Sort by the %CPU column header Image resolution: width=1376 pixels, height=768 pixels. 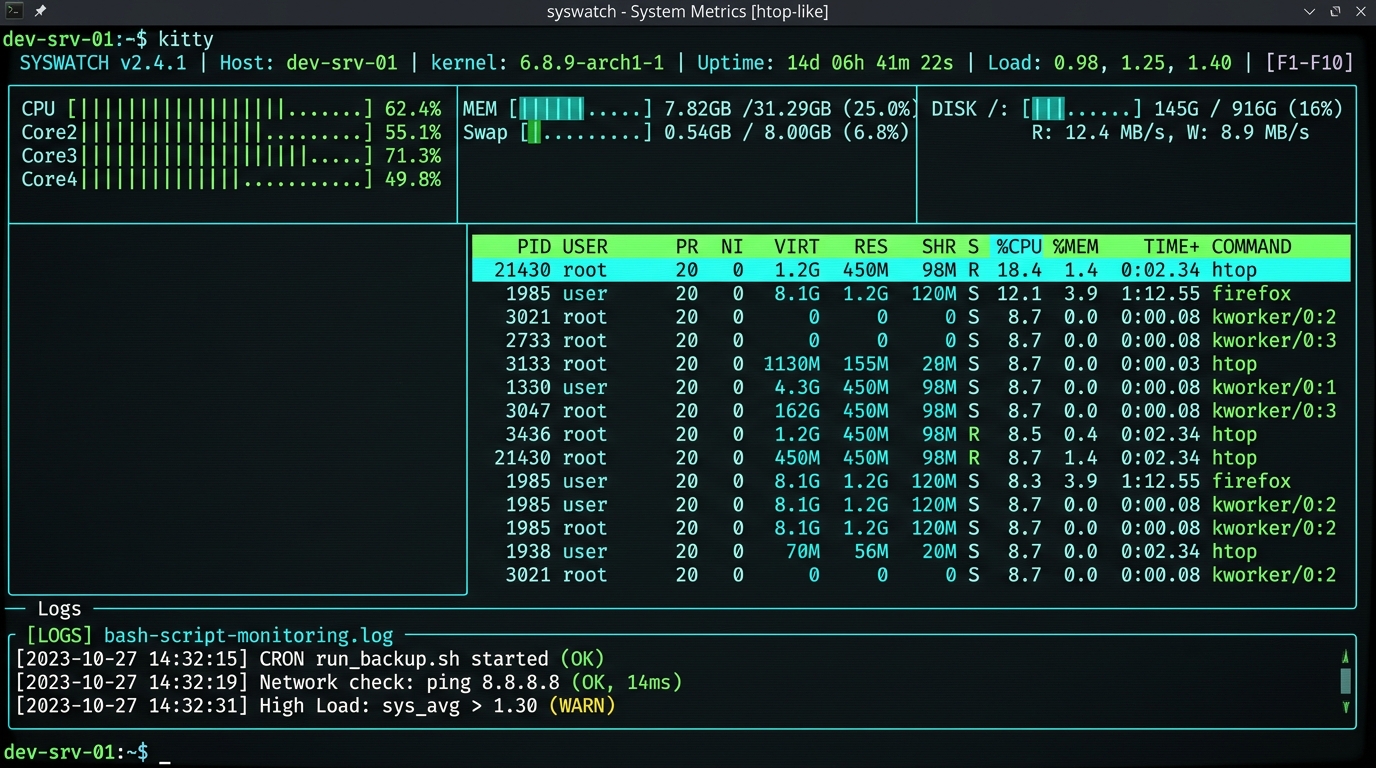click(x=1019, y=246)
